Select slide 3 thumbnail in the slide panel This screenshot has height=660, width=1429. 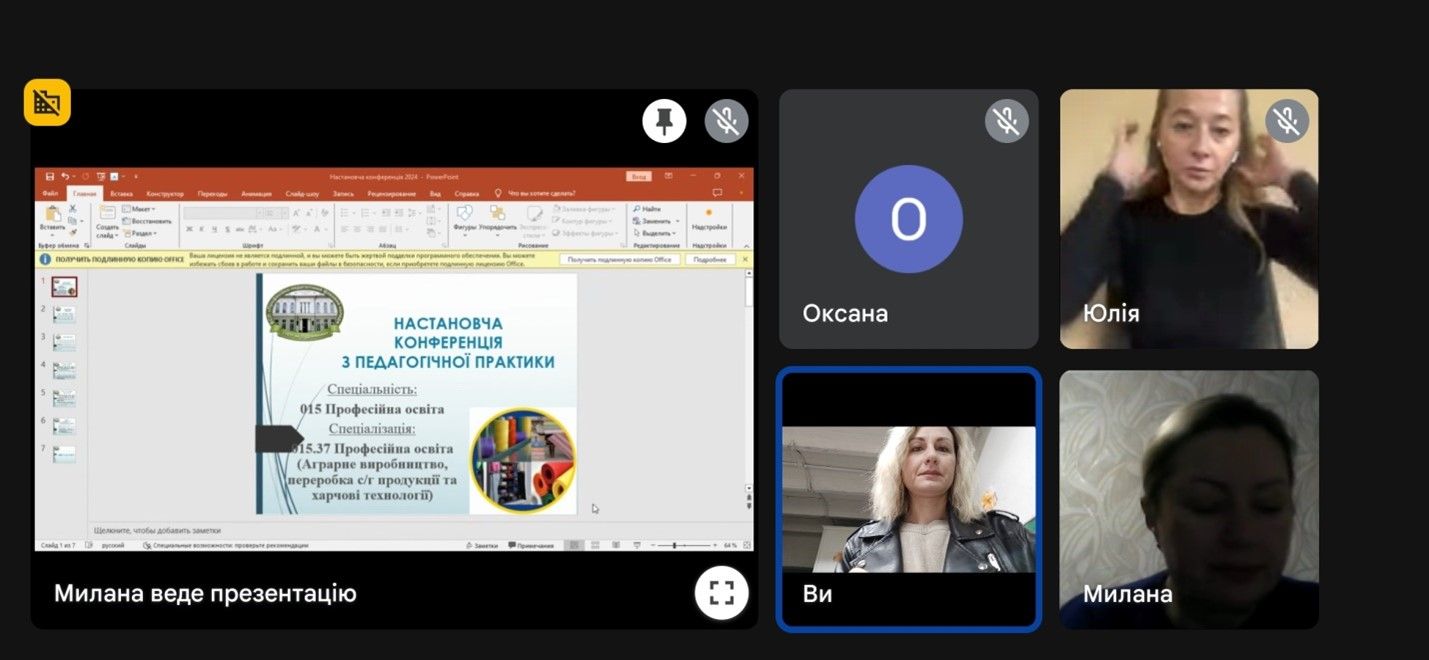click(64, 342)
